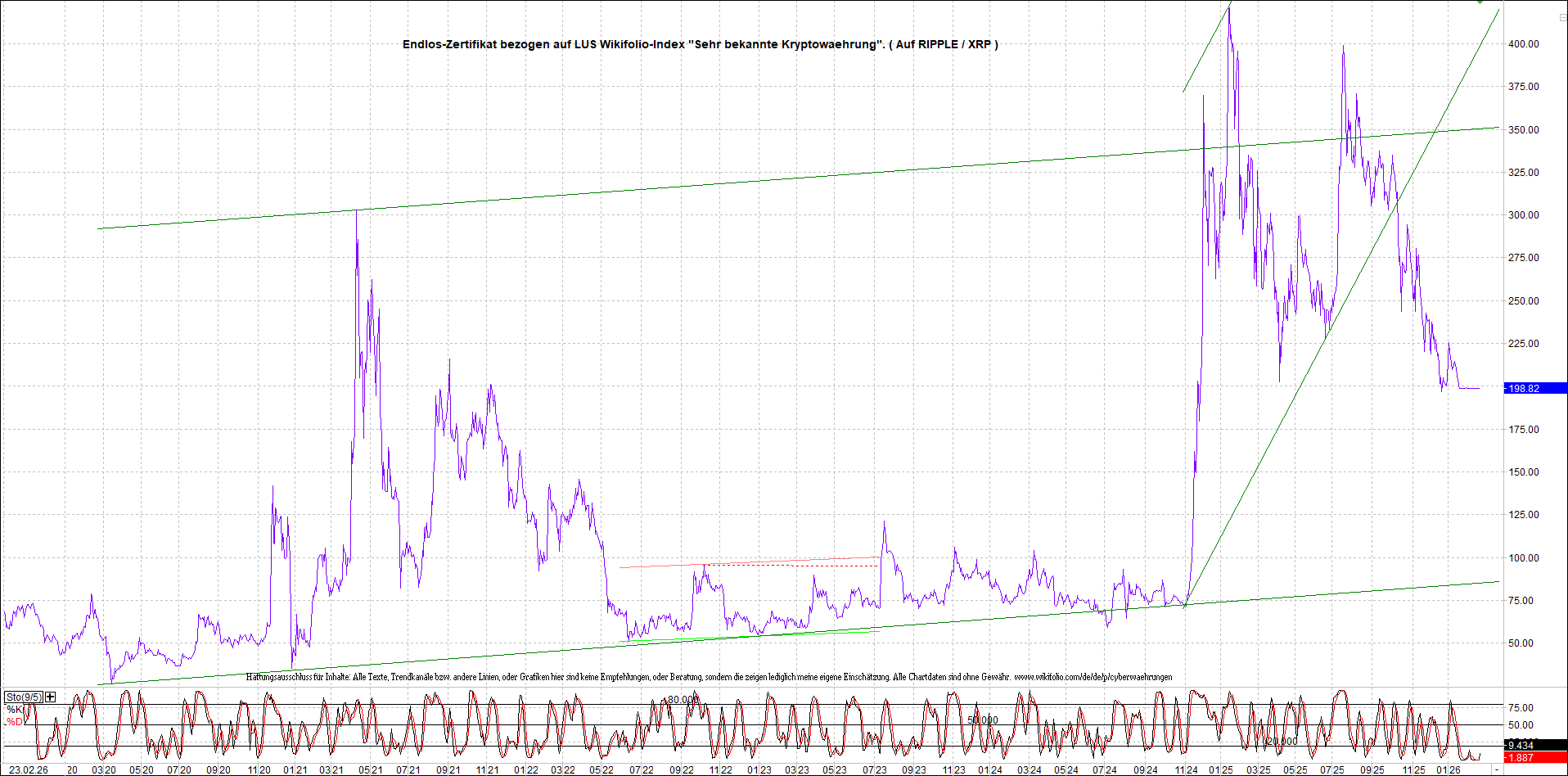Viewport: 1568px width, 776px height.
Task: Click the 23.02.26 date label on time axis
Action: coord(29,769)
